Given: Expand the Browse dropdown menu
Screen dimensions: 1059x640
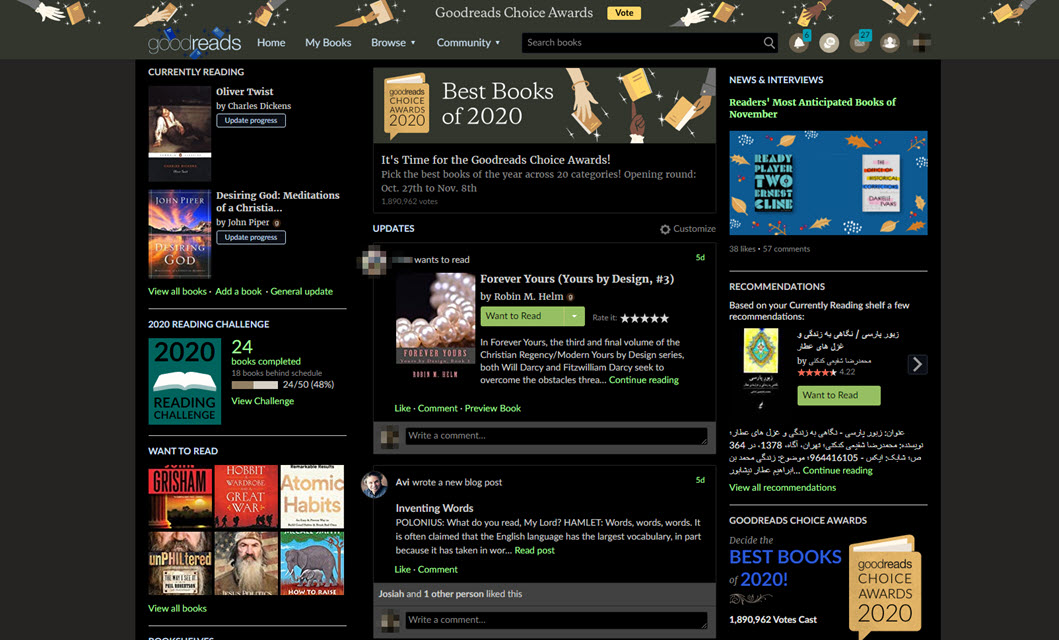Looking at the screenshot, I should pyautogui.click(x=393, y=43).
